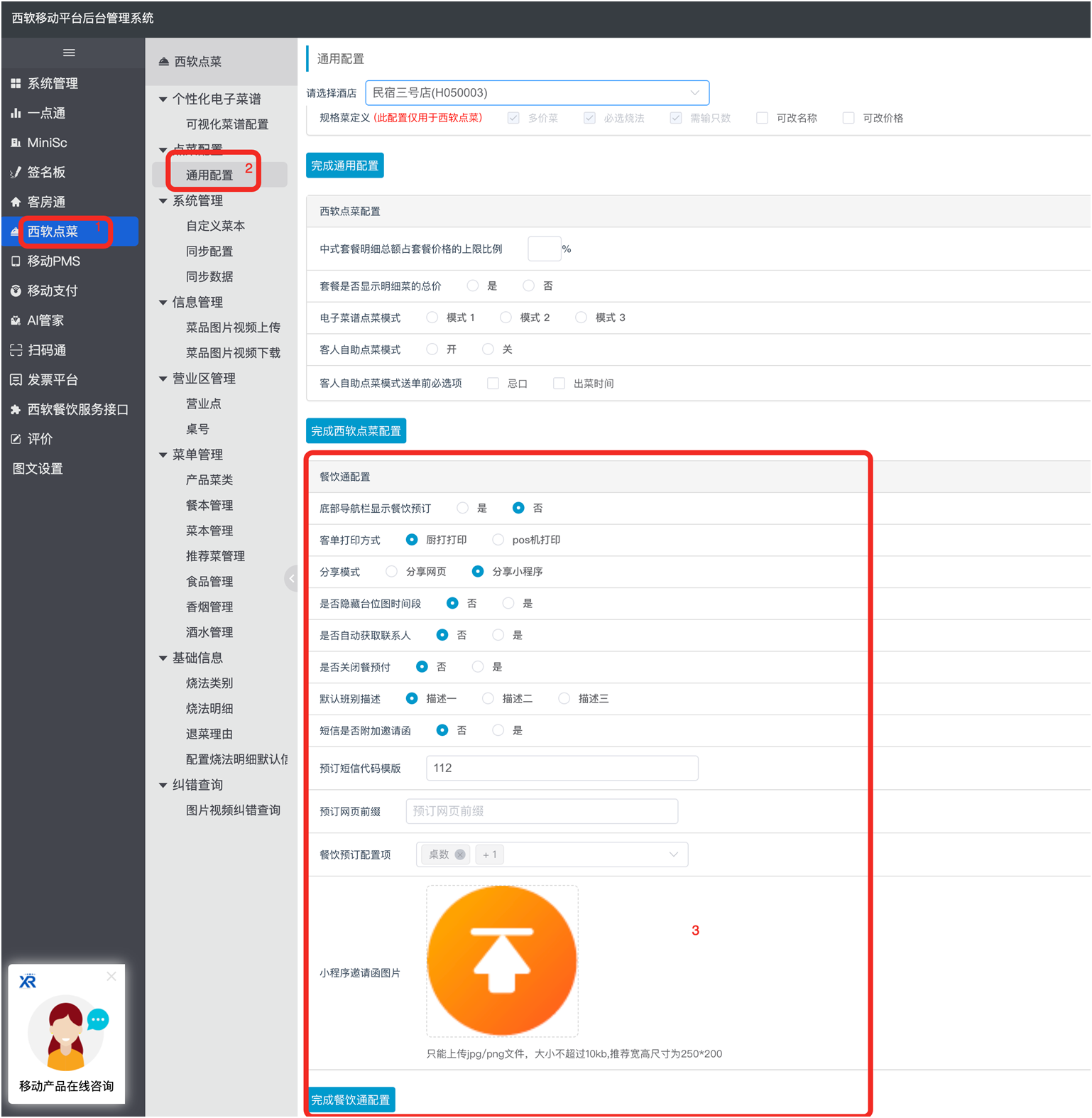Close the online consultation popup
The width and height of the screenshot is (1092, 1118).
pos(111,977)
